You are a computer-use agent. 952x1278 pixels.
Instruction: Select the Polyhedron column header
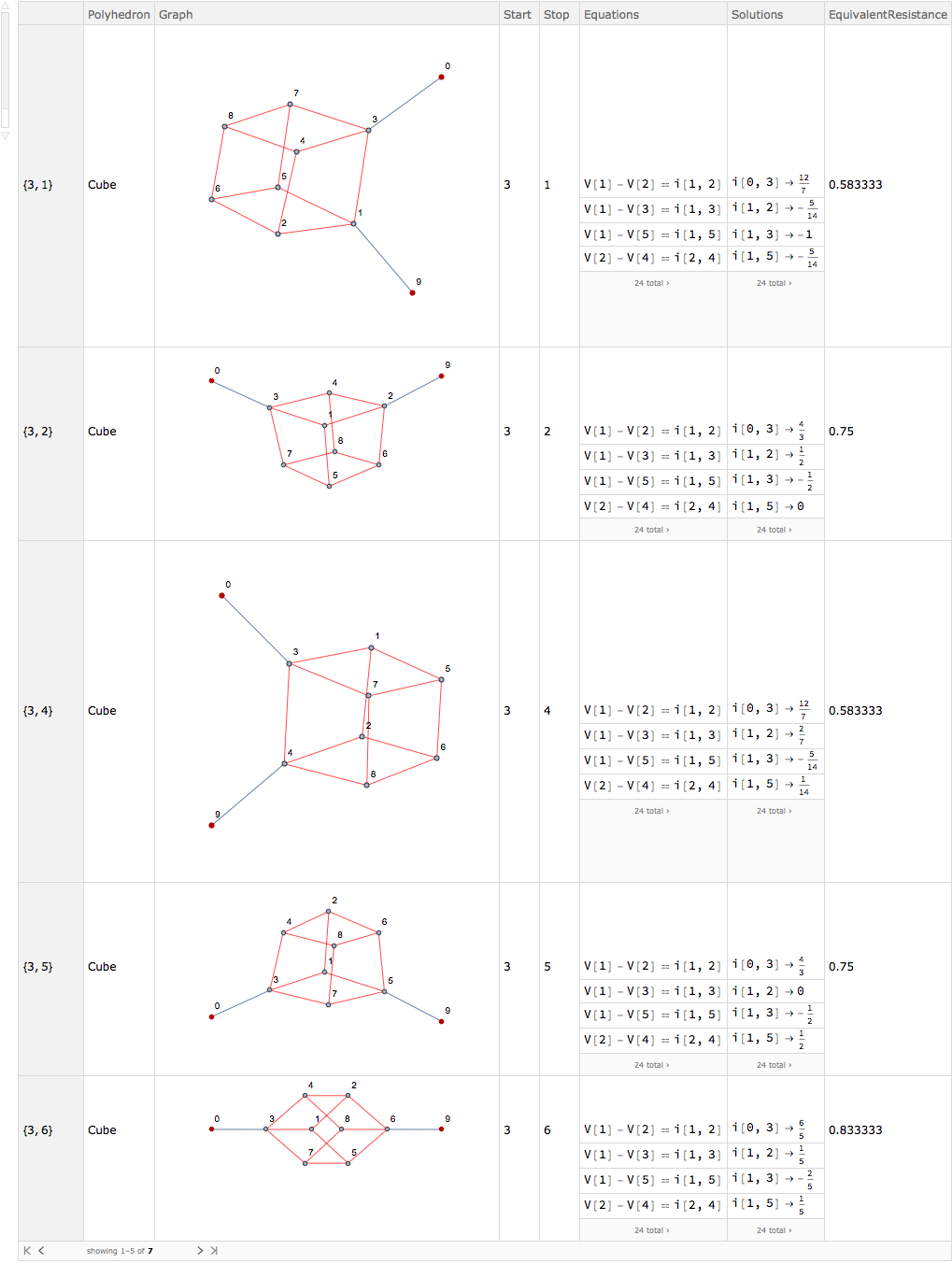point(119,14)
